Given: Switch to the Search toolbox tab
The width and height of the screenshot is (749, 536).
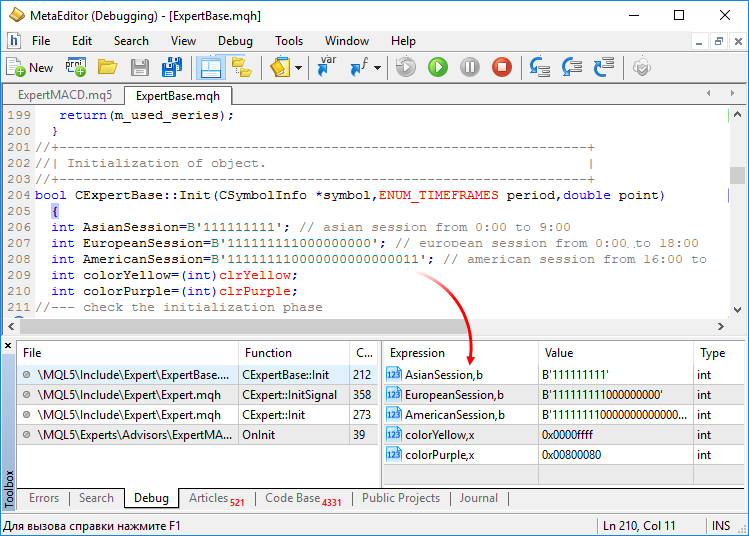Looking at the screenshot, I should 96,498.
